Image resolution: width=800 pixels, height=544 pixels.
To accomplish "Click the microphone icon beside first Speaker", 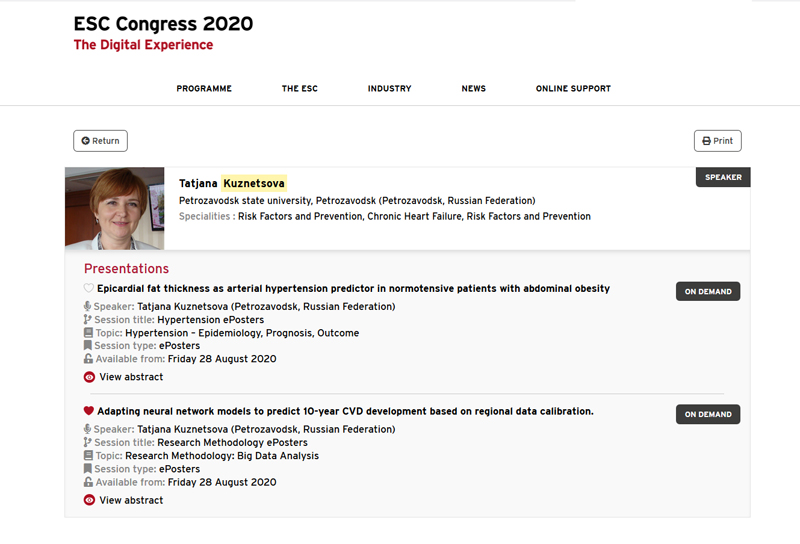I will [x=87, y=306].
